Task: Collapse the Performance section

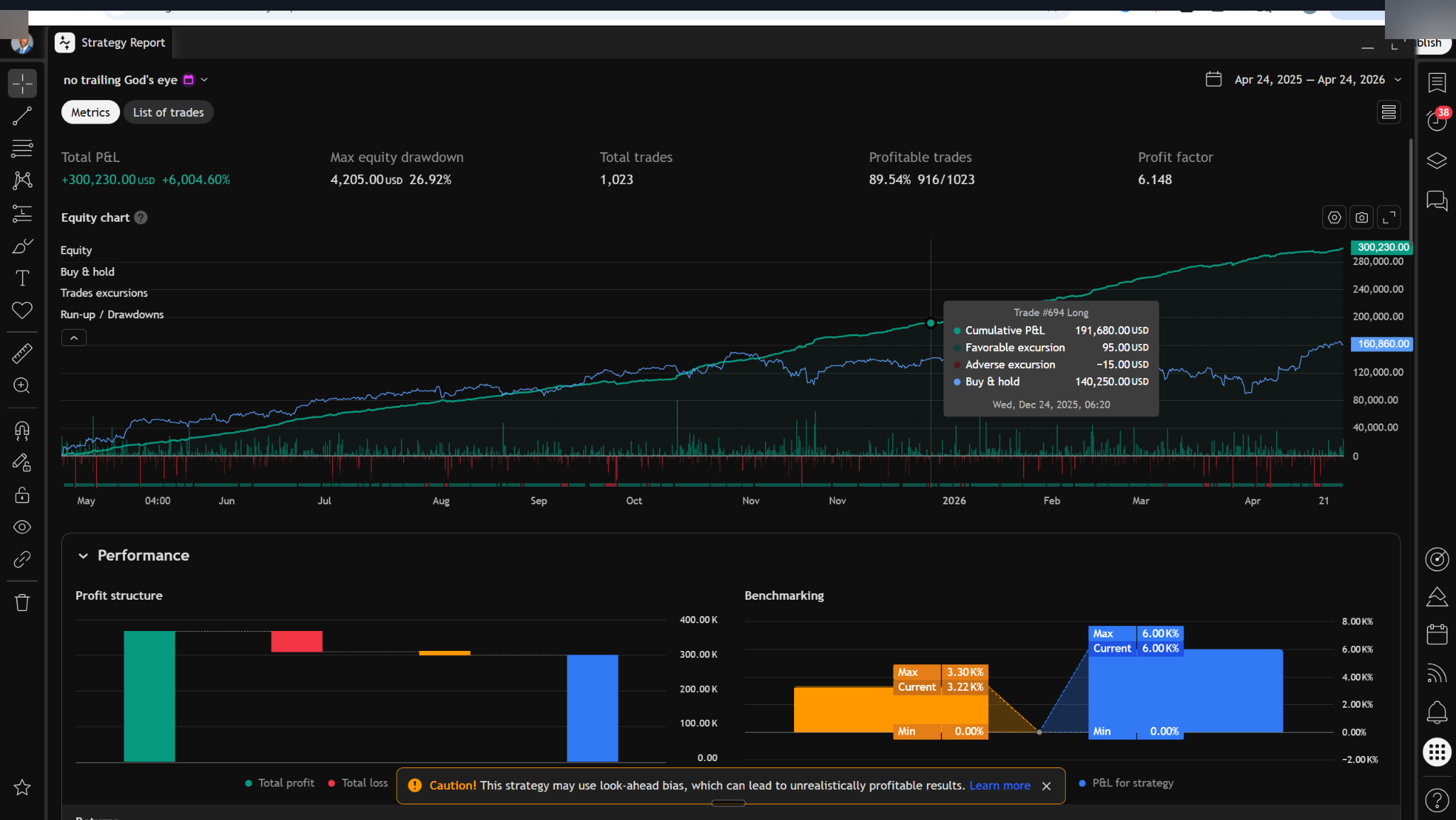Action: click(83, 556)
